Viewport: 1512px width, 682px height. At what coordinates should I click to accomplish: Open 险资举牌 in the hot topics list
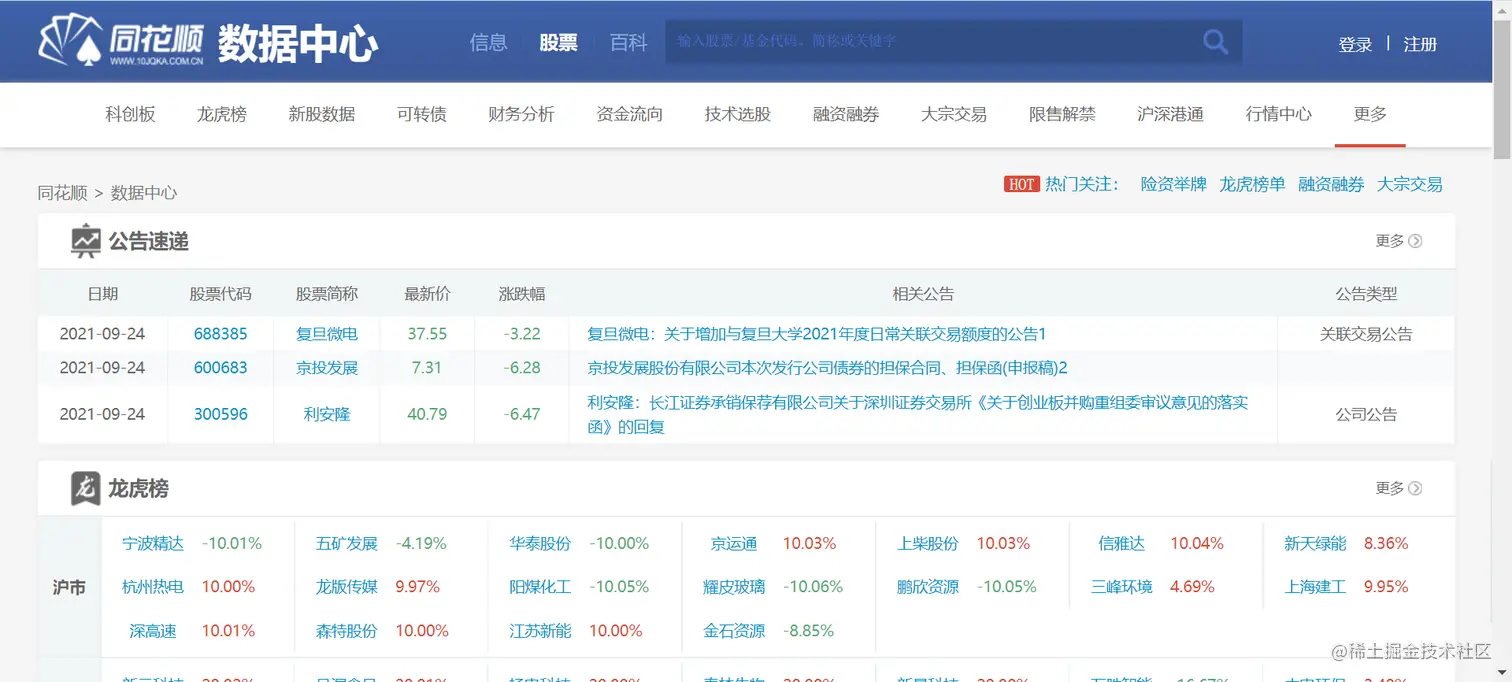point(1172,184)
